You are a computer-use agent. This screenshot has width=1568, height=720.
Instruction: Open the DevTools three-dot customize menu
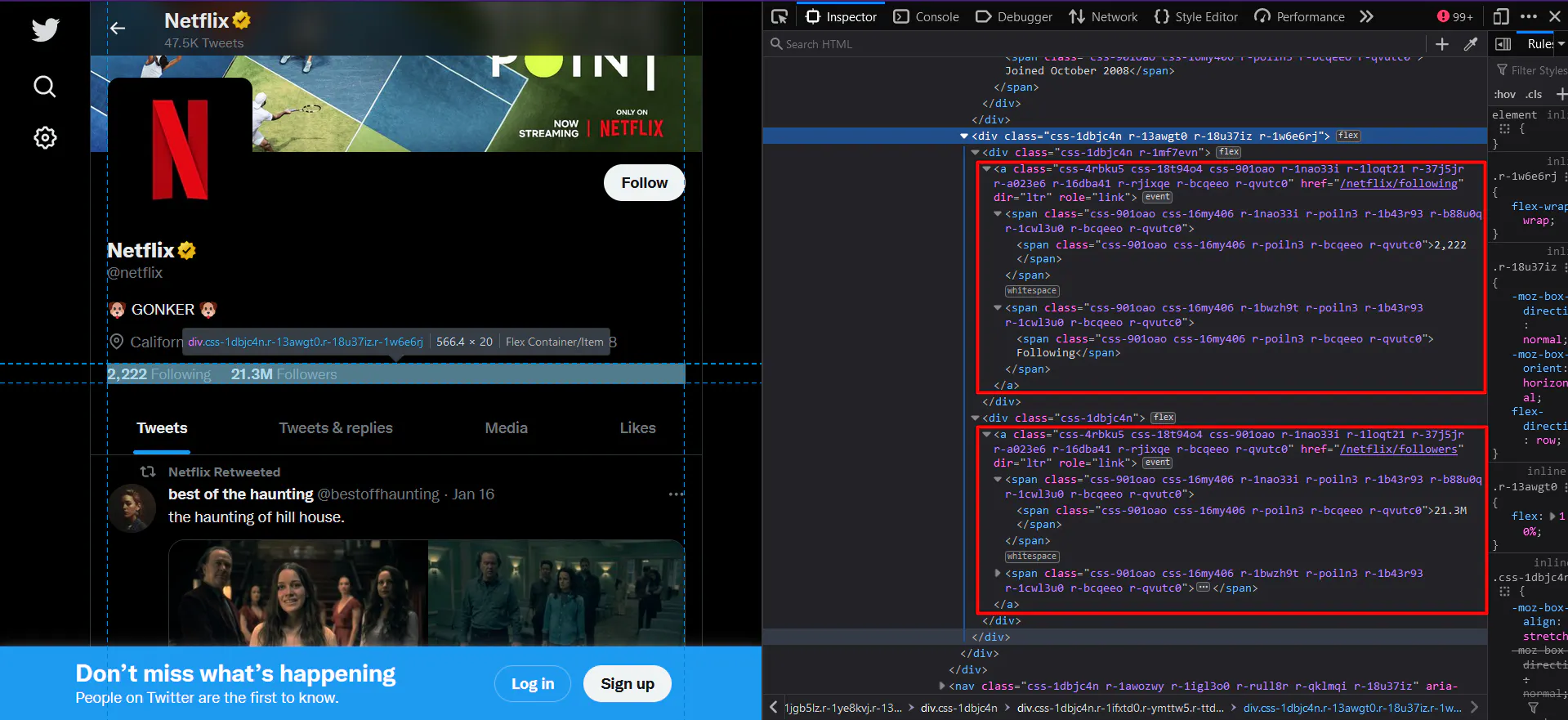coord(1529,16)
